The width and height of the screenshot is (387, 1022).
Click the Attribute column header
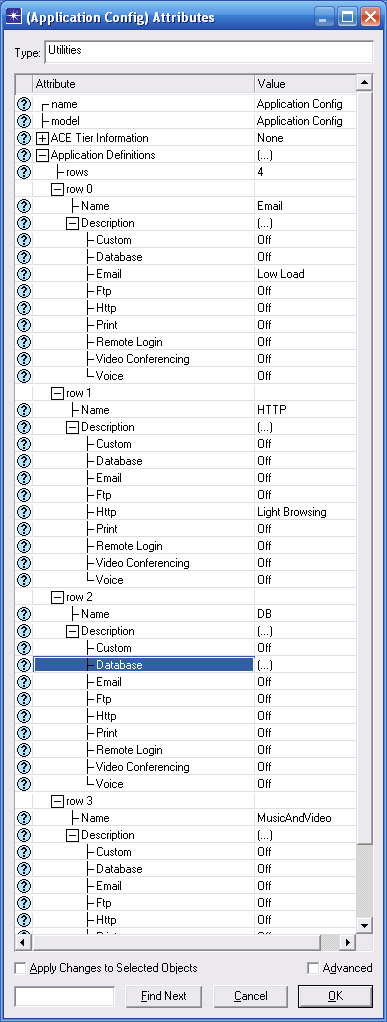(143, 84)
